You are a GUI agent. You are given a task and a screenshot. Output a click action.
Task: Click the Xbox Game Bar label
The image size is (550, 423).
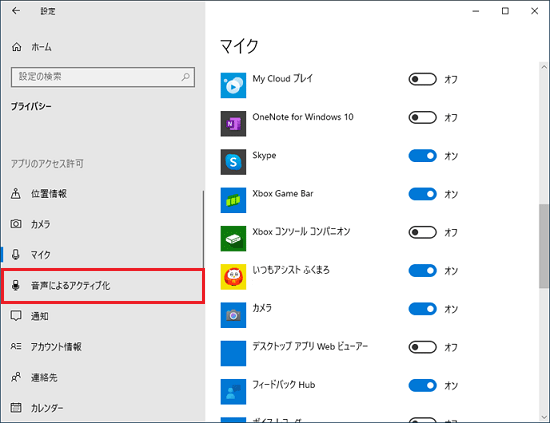click(283, 193)
